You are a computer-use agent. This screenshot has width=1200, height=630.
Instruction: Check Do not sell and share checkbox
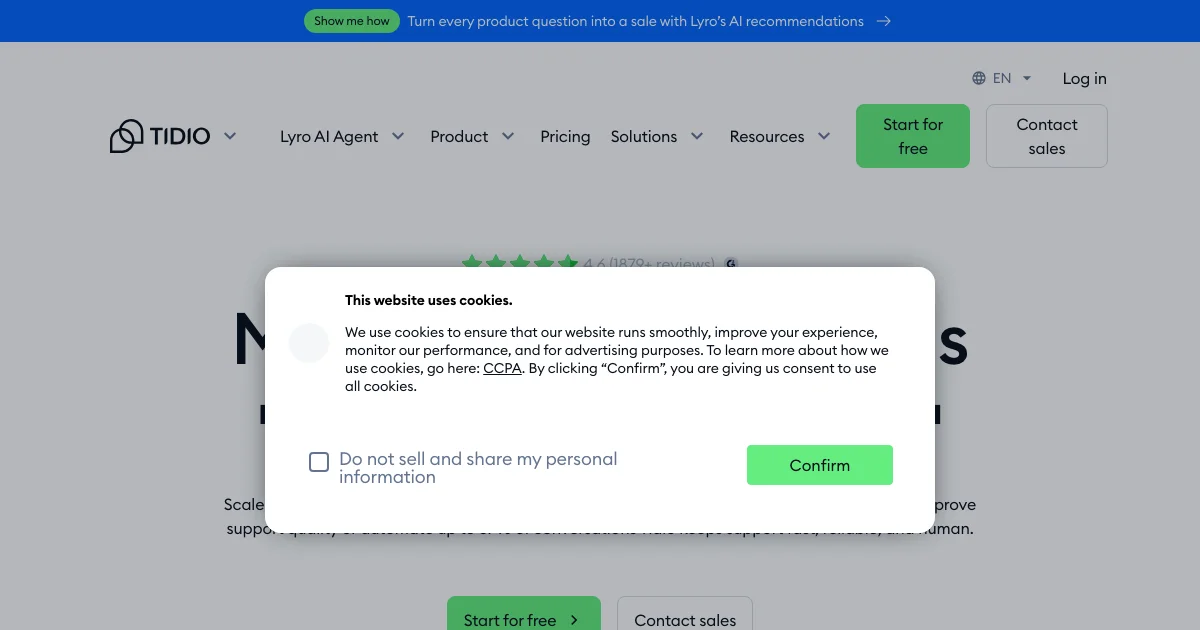point(319,462)
